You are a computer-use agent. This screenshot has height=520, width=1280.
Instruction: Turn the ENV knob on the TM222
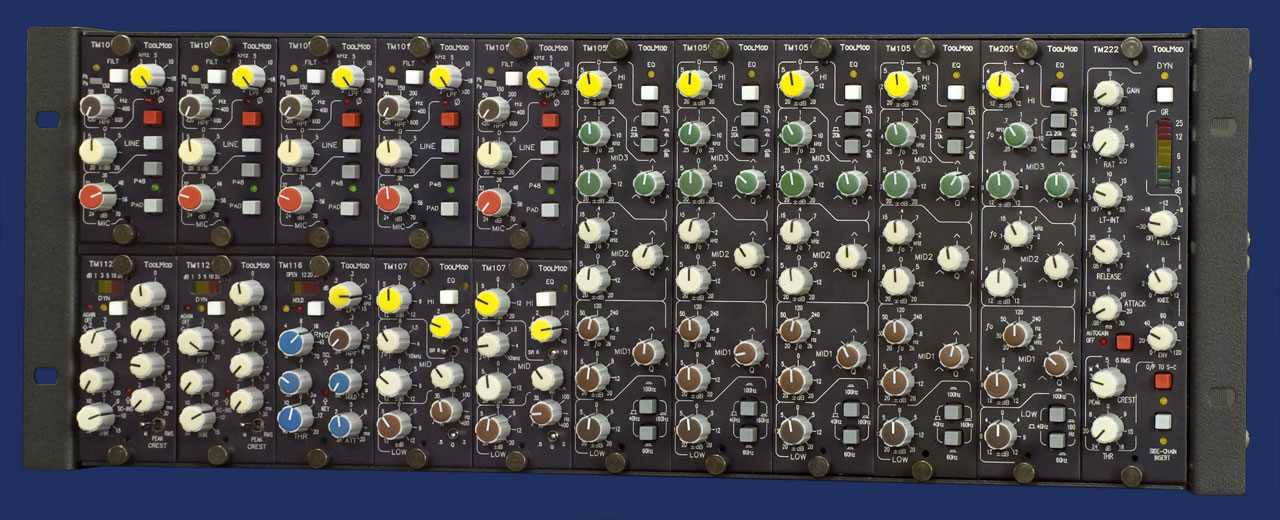(1162, 338)
